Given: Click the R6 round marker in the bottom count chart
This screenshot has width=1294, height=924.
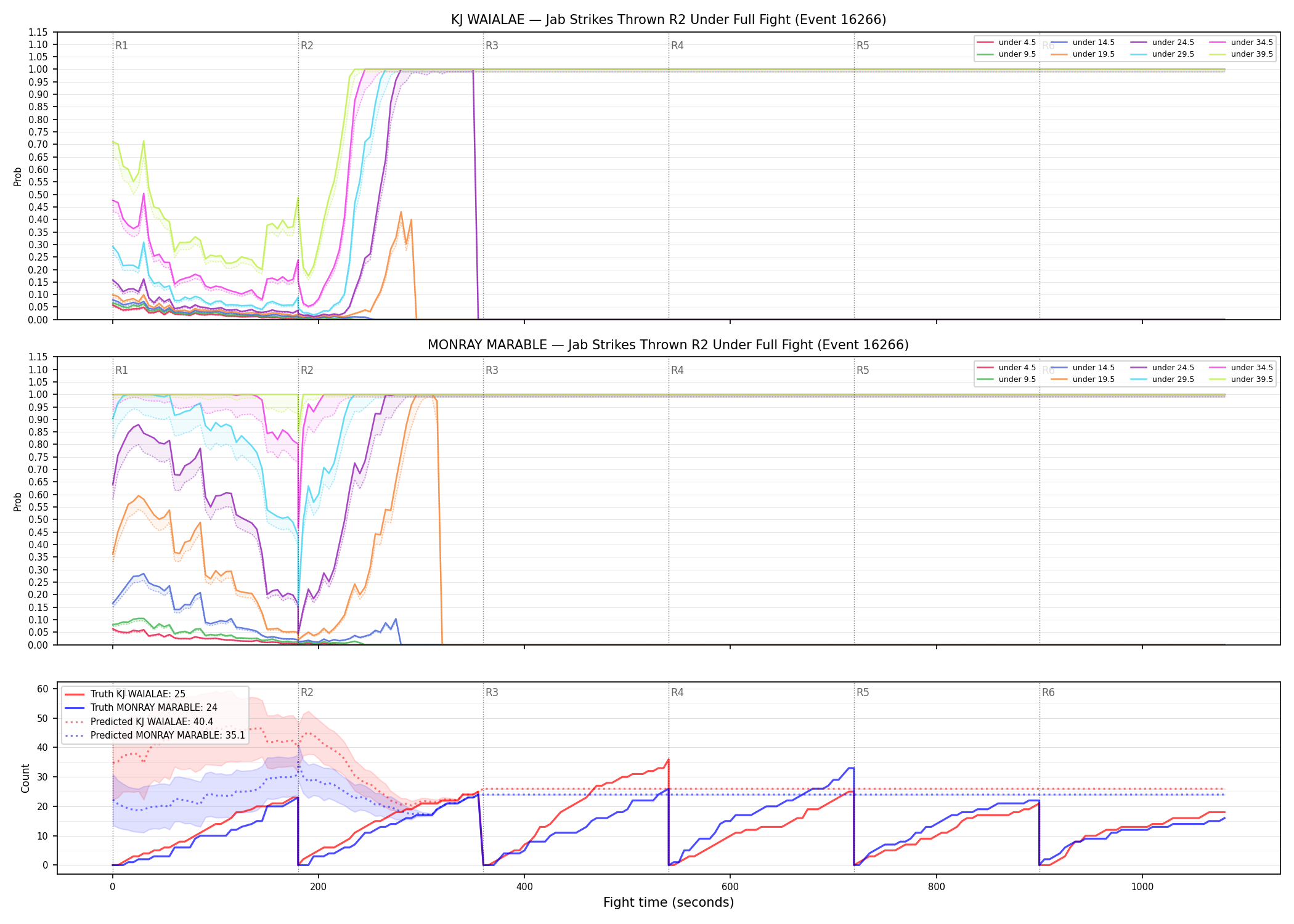Looking at the screenshot, I should pos(1048,692).
